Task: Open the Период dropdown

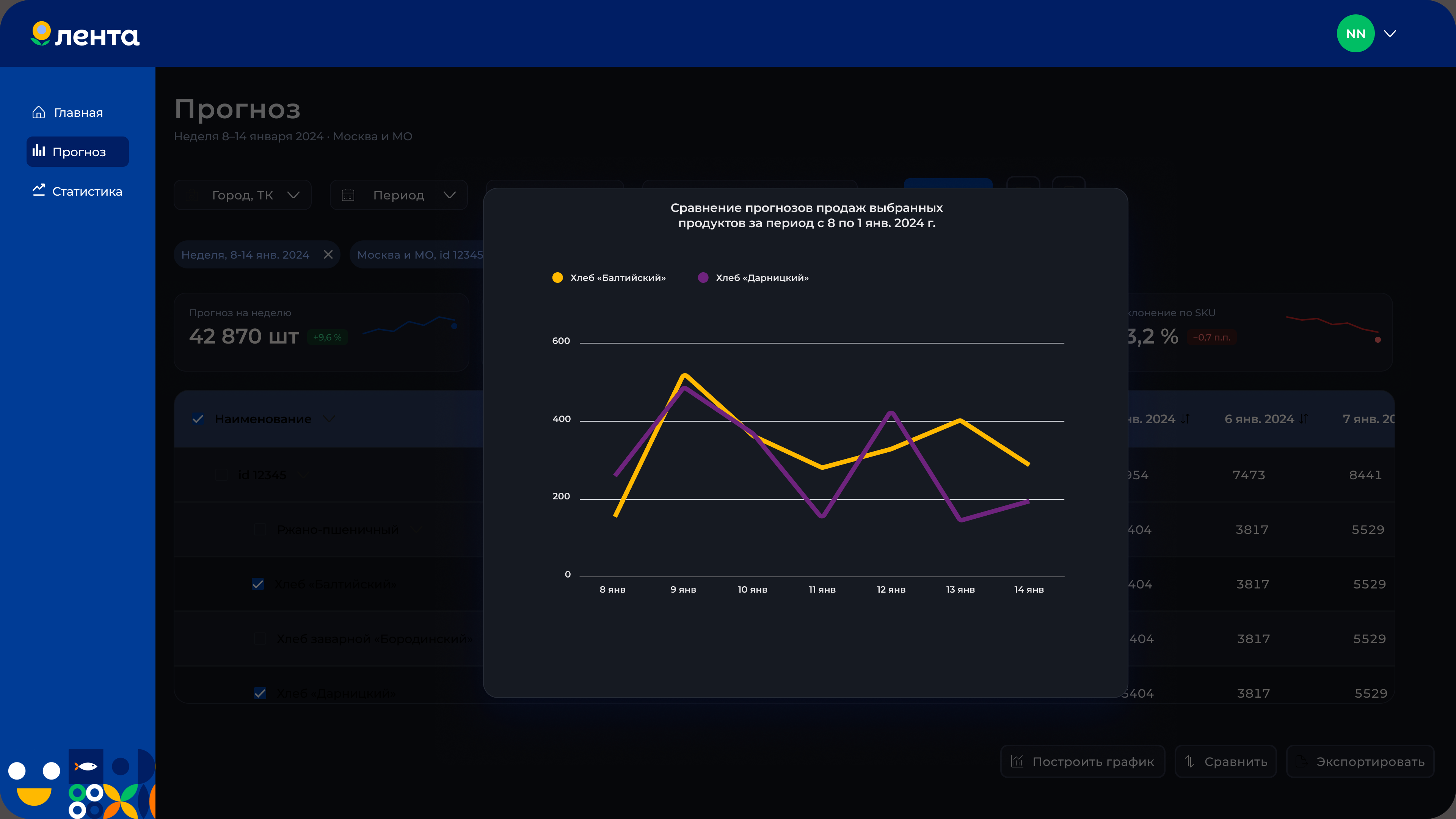Action: (399, 195)
